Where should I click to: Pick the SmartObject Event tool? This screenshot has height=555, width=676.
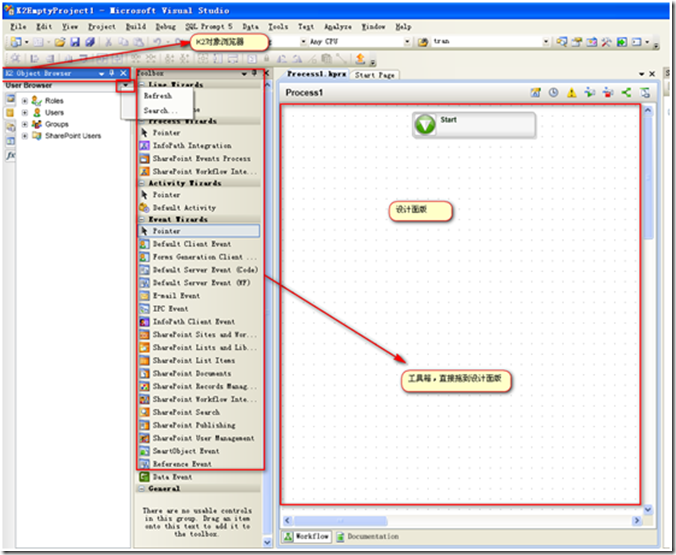[x=186, y=451]
